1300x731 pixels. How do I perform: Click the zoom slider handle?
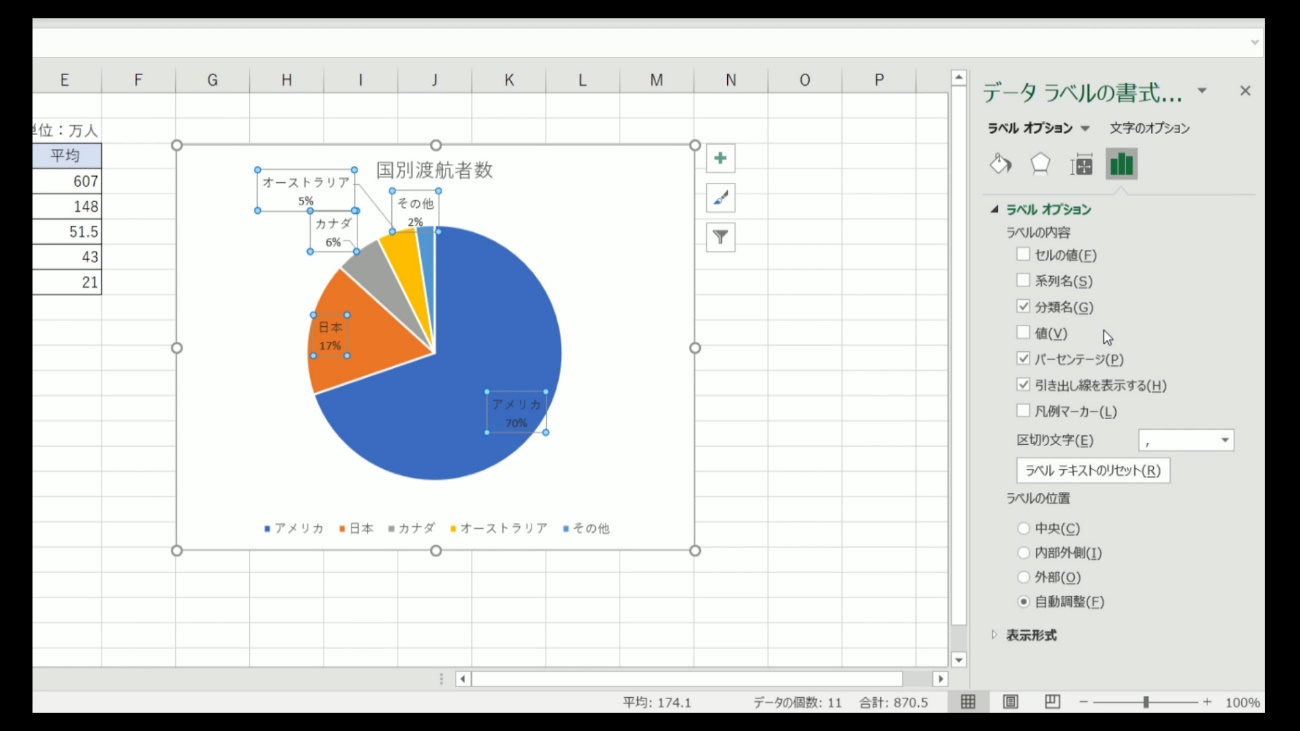tap(1146, 702)
